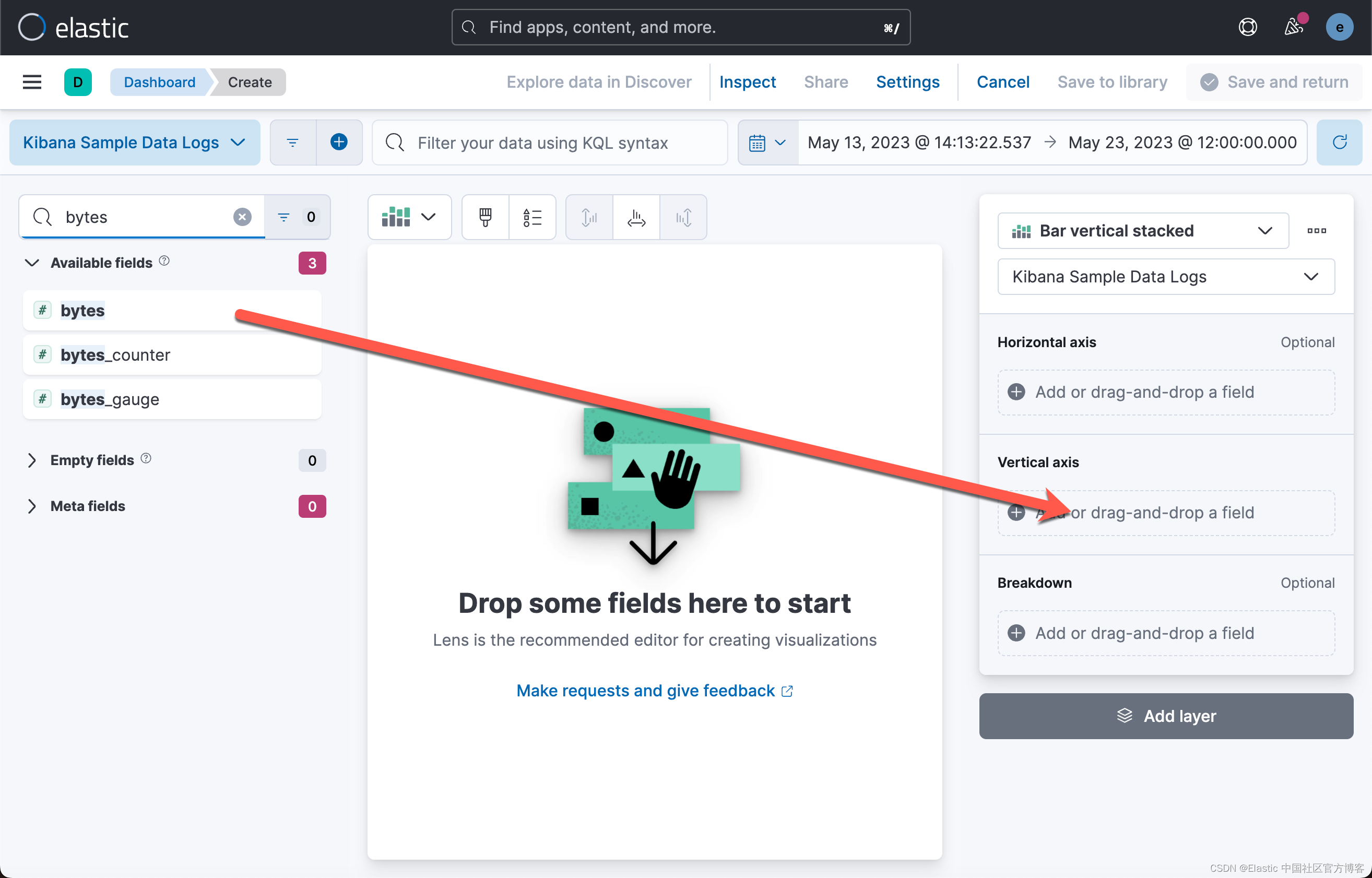This screenshot has height=878, width=1372.
Task: Open Bar vertical stacked layer dropdown
Action: pos(1143,231)
